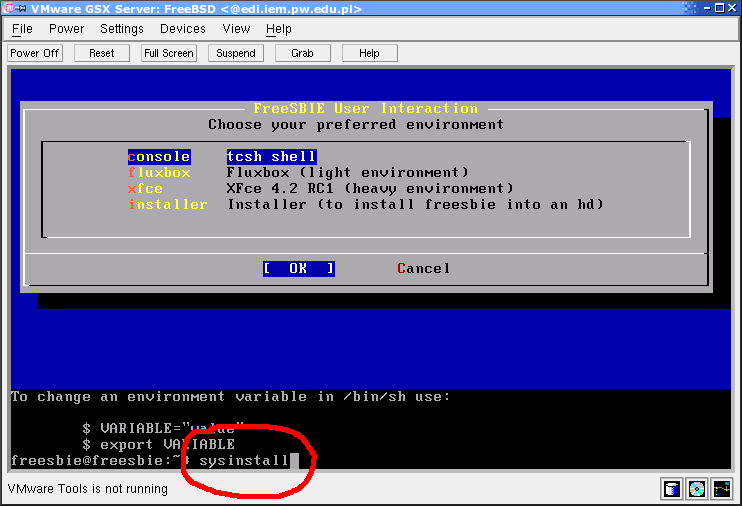Image resolution: width=742 pixels, height=506 pixels.
Task: Click the hard disk device status icon
Action: [x=671, y=489]
